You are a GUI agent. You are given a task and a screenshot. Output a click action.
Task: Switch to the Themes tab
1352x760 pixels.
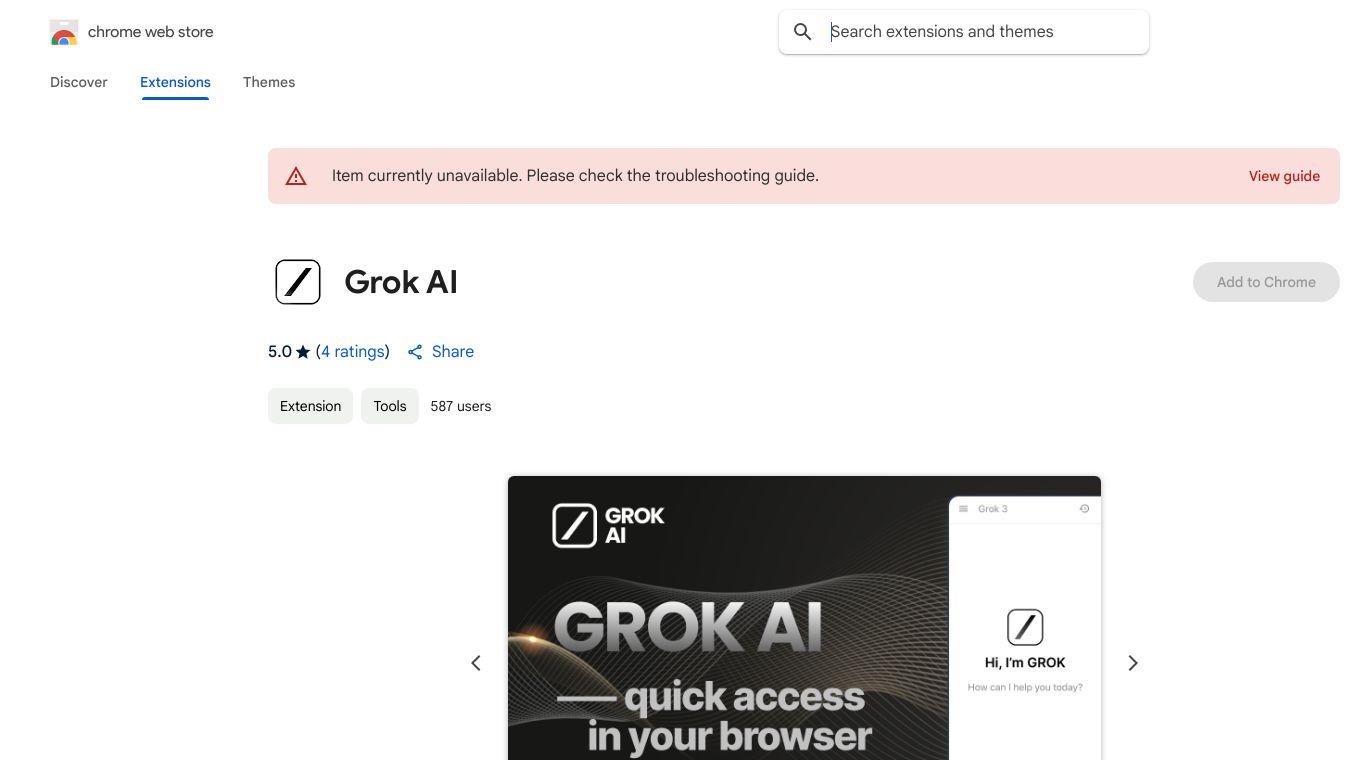[269, 82]
